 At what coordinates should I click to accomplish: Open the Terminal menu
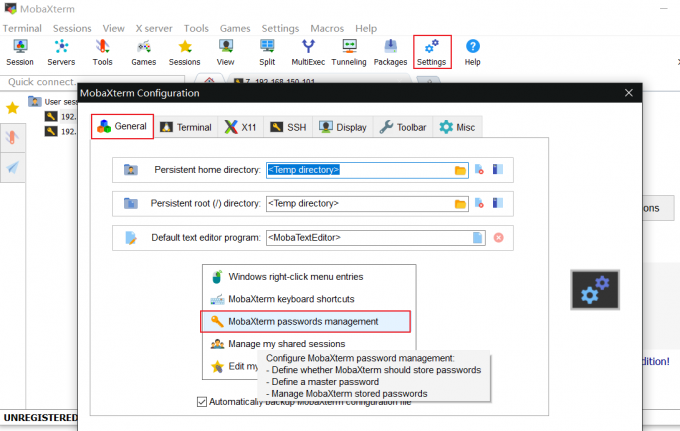tap(22, 28)
